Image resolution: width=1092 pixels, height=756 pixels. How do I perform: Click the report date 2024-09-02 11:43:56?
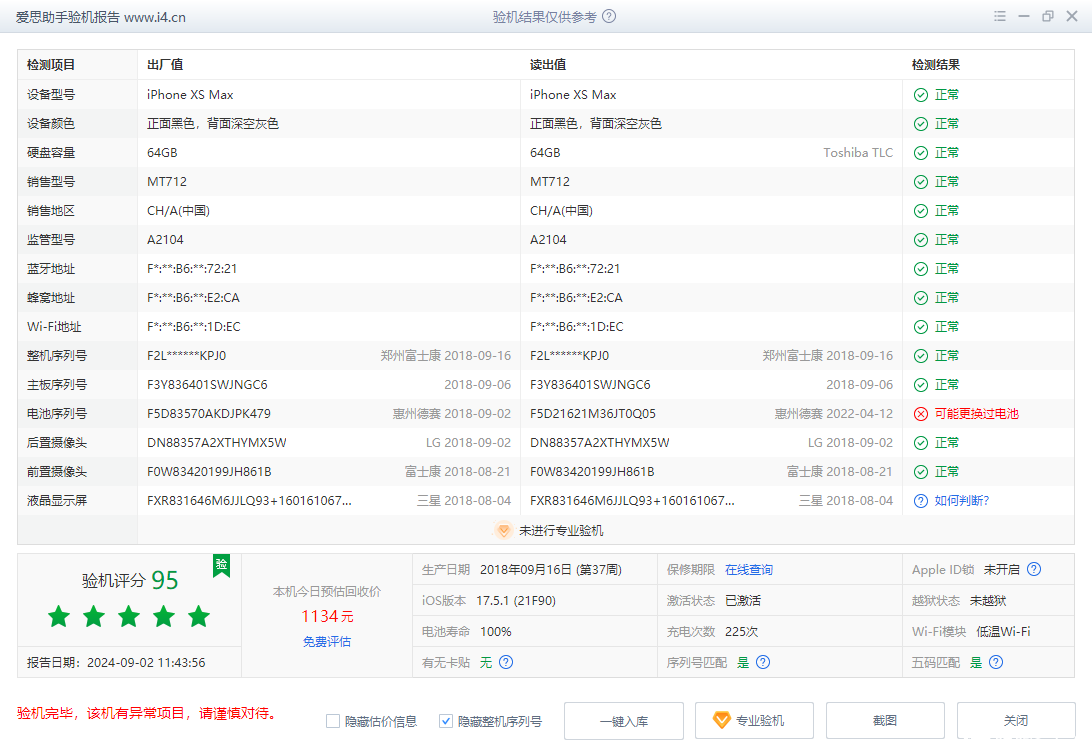(146, 663)
